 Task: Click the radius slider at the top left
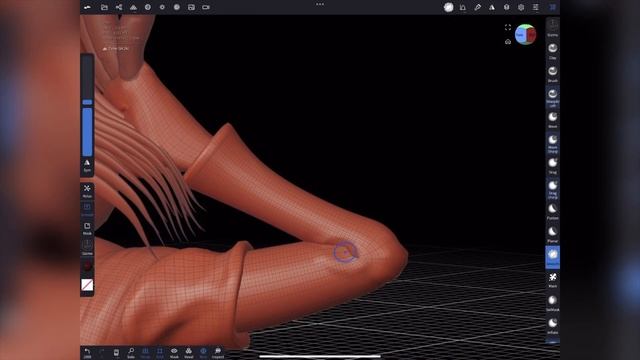click(87, 80)
